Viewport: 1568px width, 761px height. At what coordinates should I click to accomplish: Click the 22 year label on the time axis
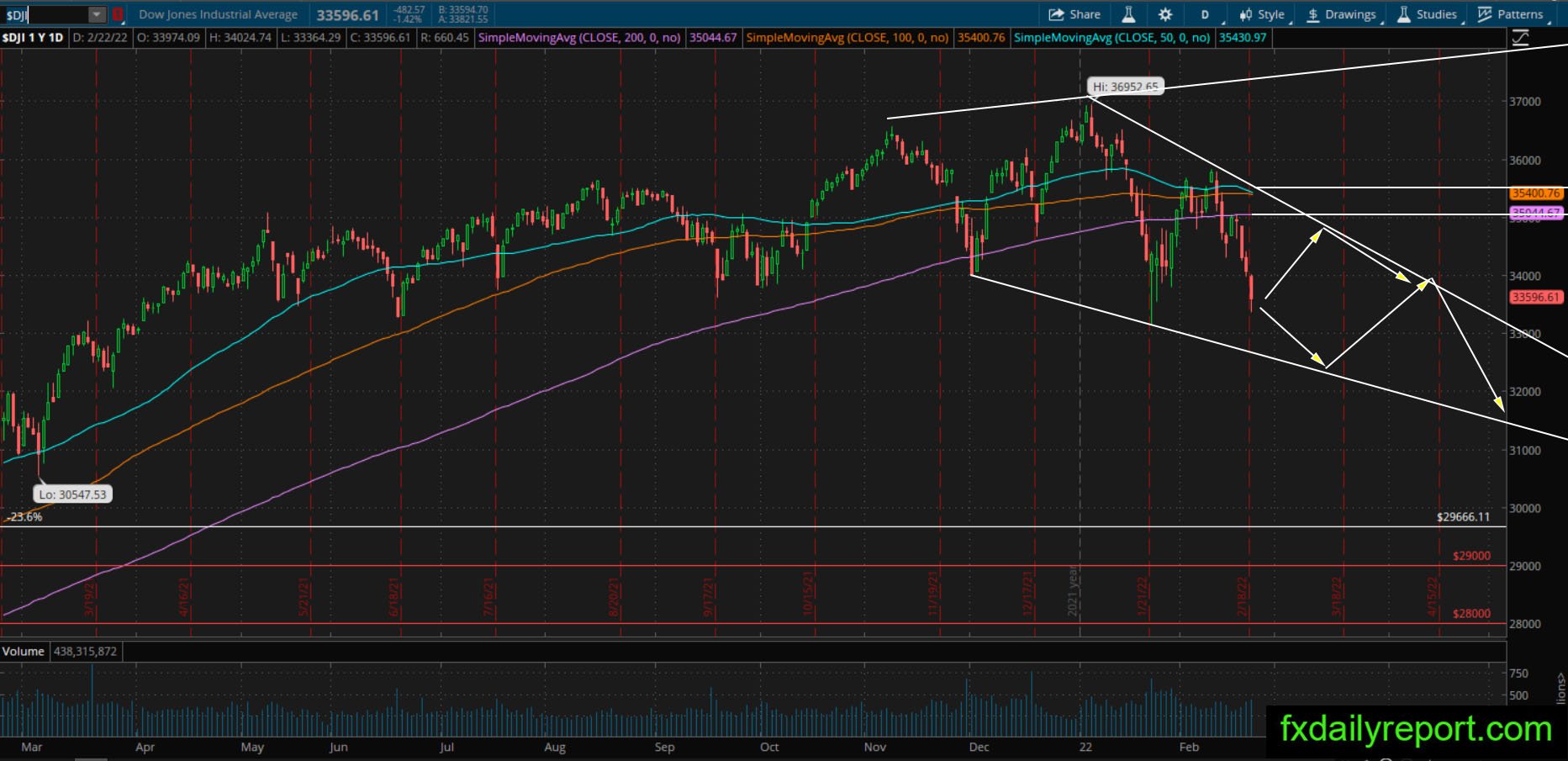(x=1085, y=747)
